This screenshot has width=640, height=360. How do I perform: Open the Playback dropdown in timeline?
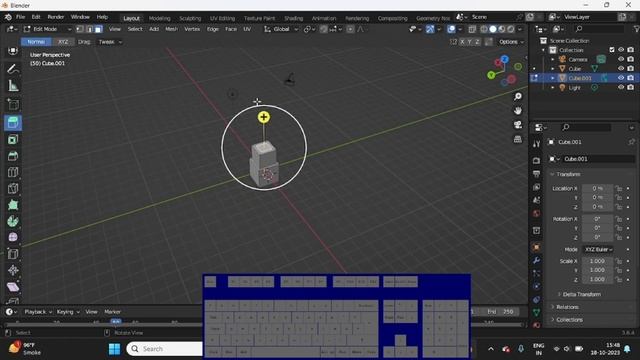(38, 311)
